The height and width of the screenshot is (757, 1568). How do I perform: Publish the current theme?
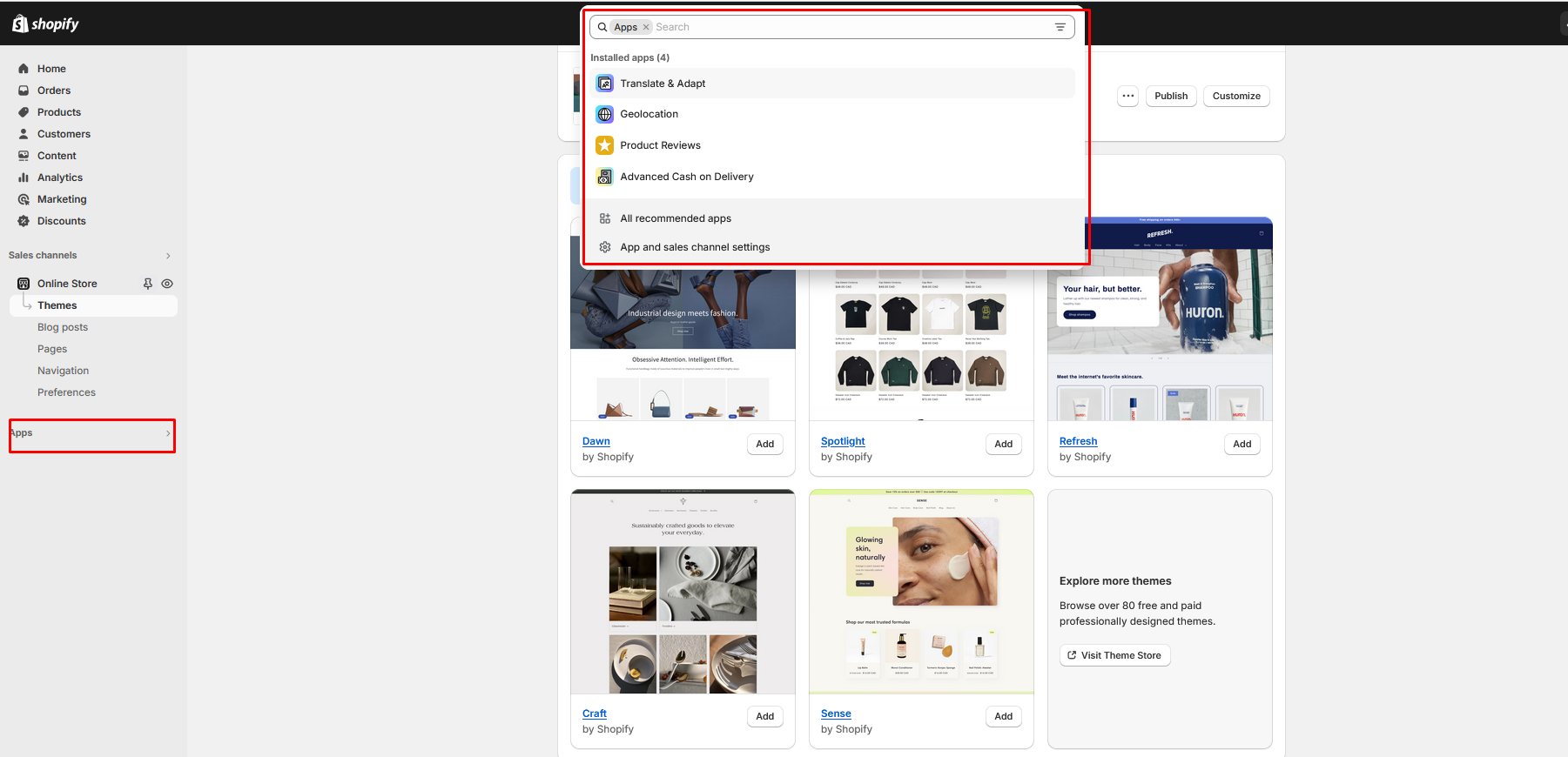1171,96
